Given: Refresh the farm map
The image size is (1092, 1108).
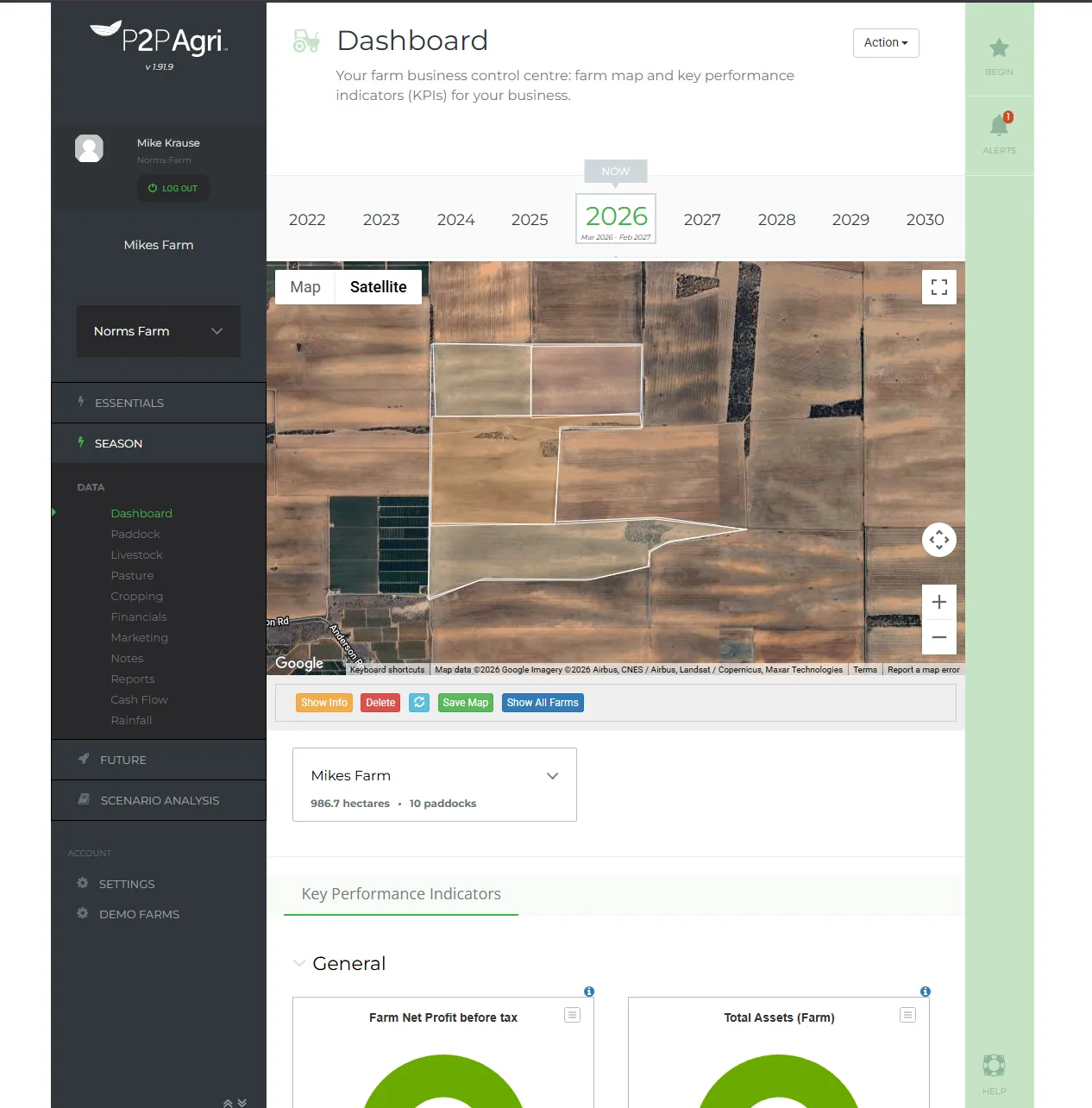Looking at the screenshot, I should [419, 703].
